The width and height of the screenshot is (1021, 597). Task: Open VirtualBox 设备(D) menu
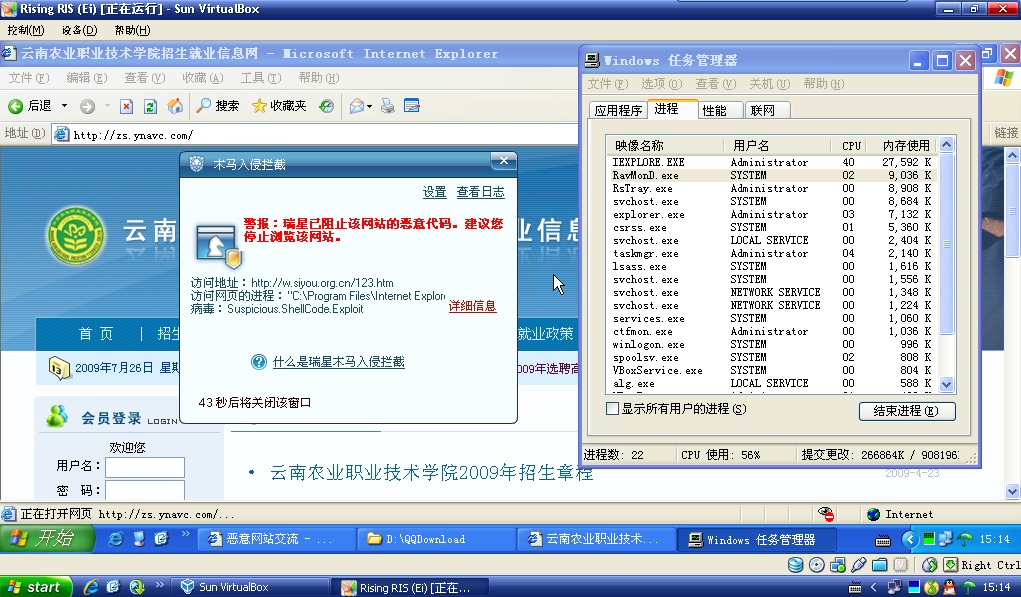[79, 30]
